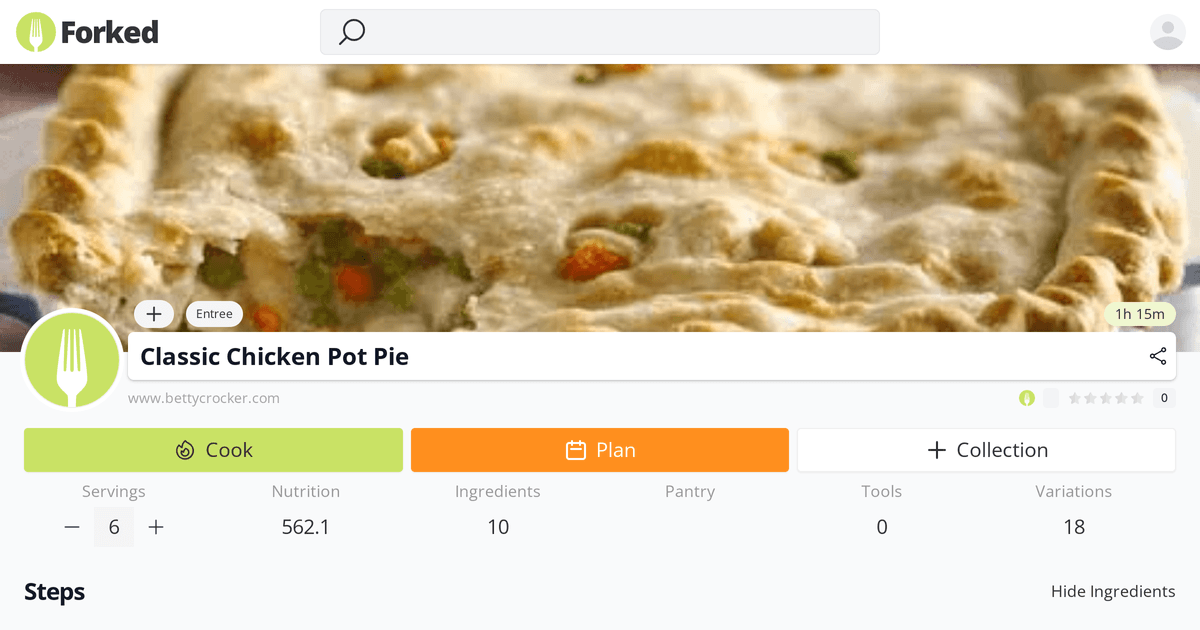Open the www.bettycrocker.com source link
This screenshot has height=630, width=1200.
coord(204,397)
